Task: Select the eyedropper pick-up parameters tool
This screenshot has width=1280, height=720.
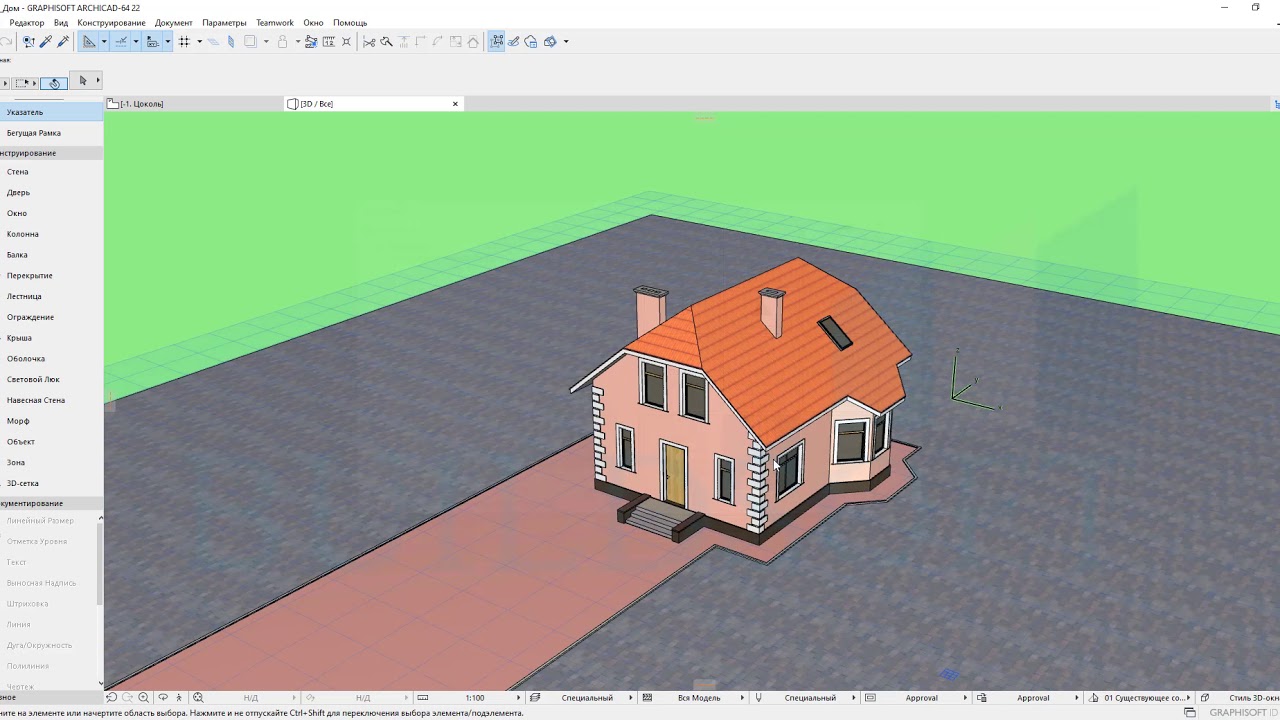Action: (45, 41)
